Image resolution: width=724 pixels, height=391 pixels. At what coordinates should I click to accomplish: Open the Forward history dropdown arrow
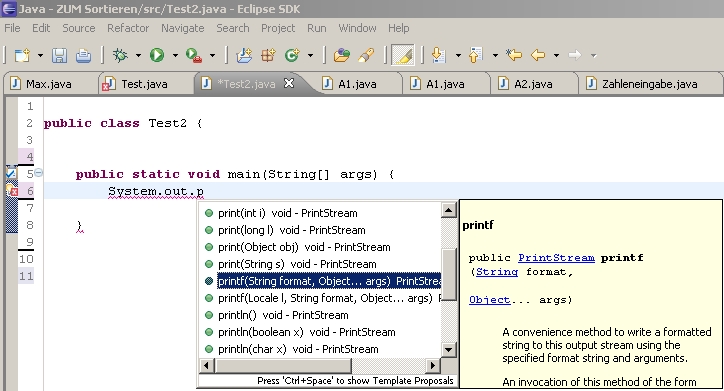[593, 56]
